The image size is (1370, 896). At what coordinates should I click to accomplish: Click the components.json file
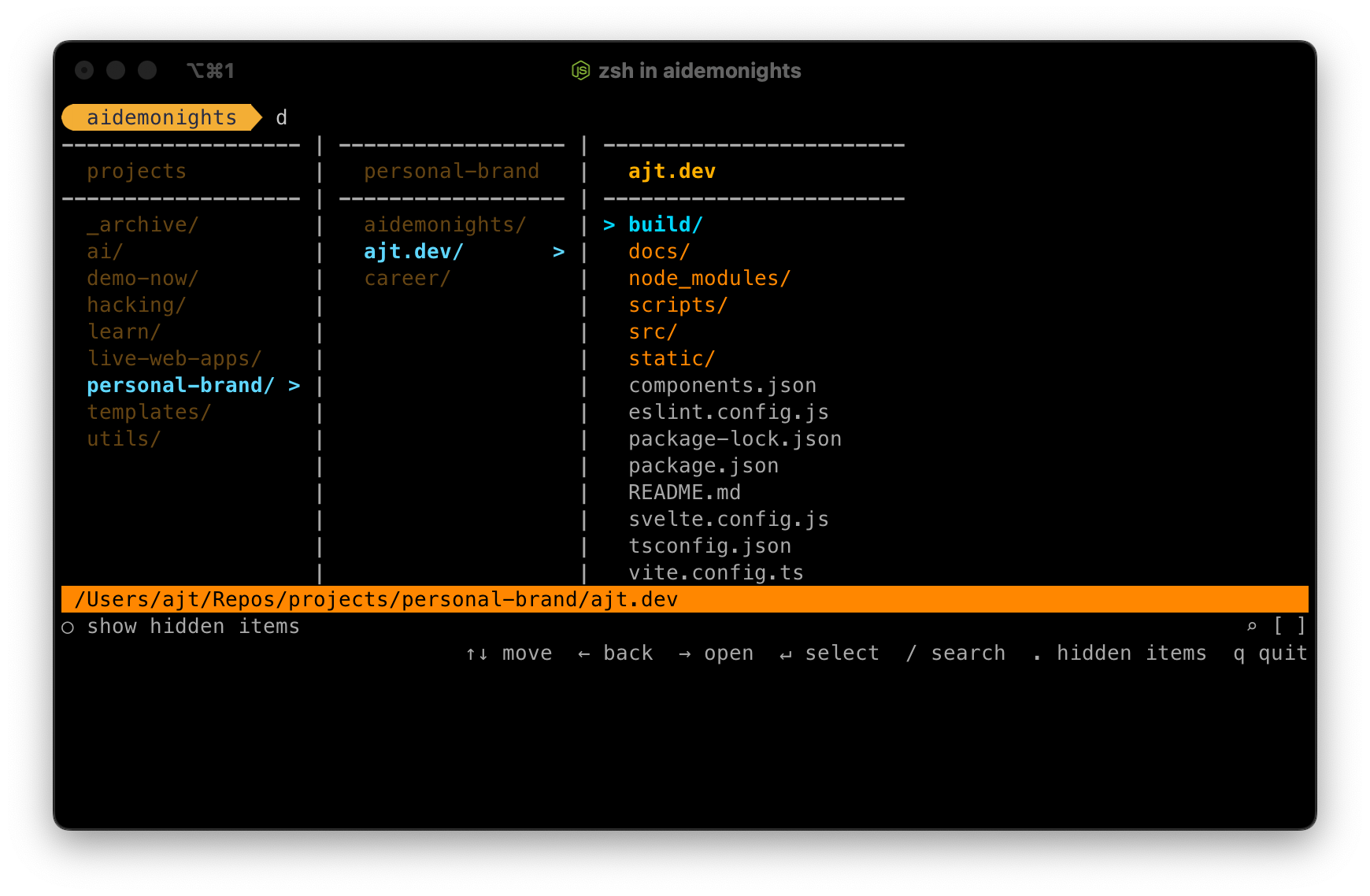(722, 386)
